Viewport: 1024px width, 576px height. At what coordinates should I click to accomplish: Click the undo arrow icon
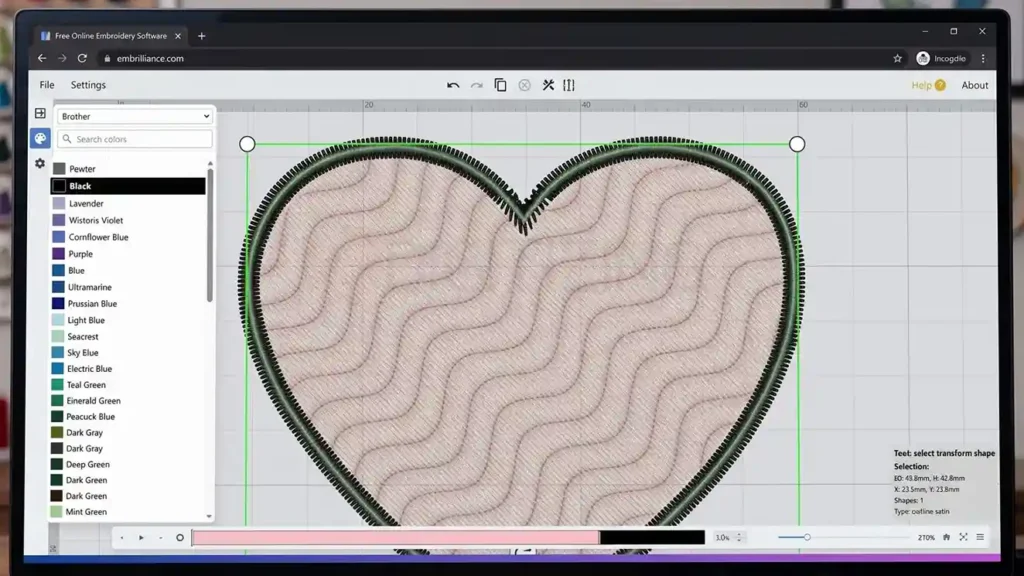point(453,86)
